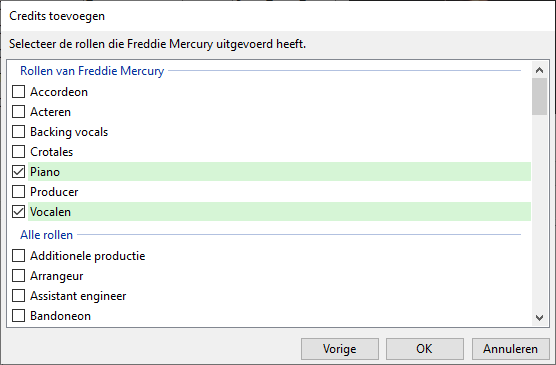Click the empty scrollbar track below thumb
The height and width of the screenshot is (365, 556).
(539, 212)
